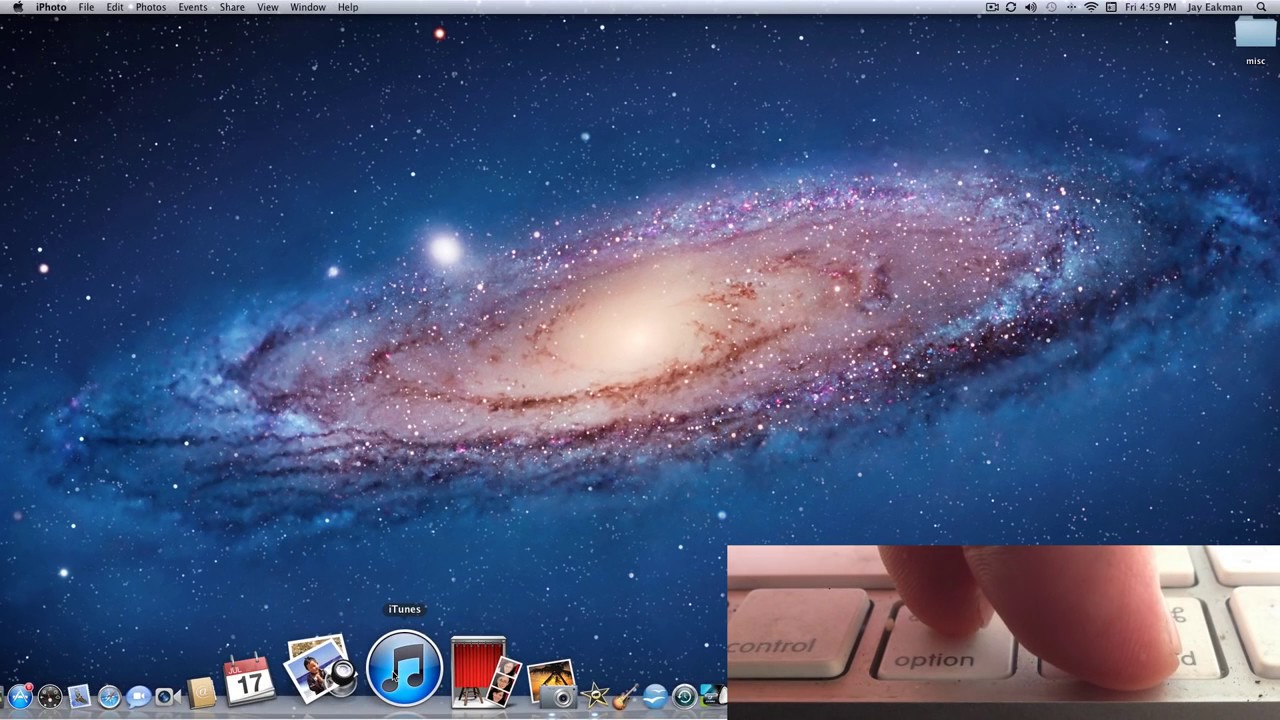Open the Share menu
This screenshot has height=720, width=1280.
232,7
